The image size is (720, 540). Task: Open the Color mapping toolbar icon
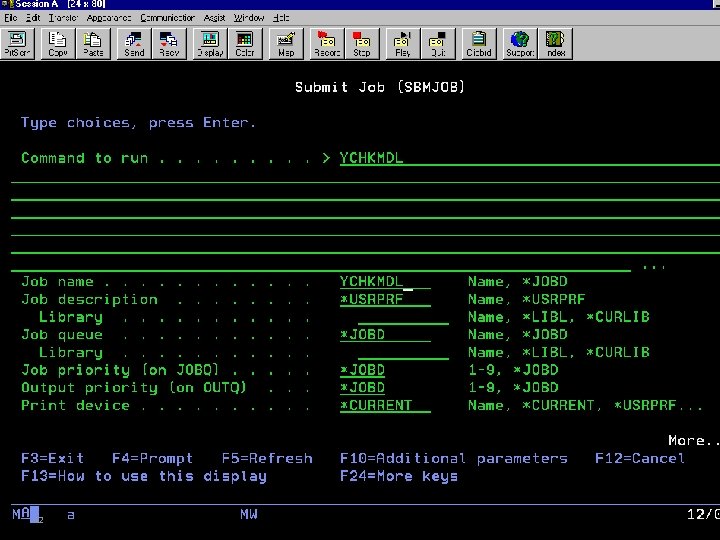coord(245,44)
